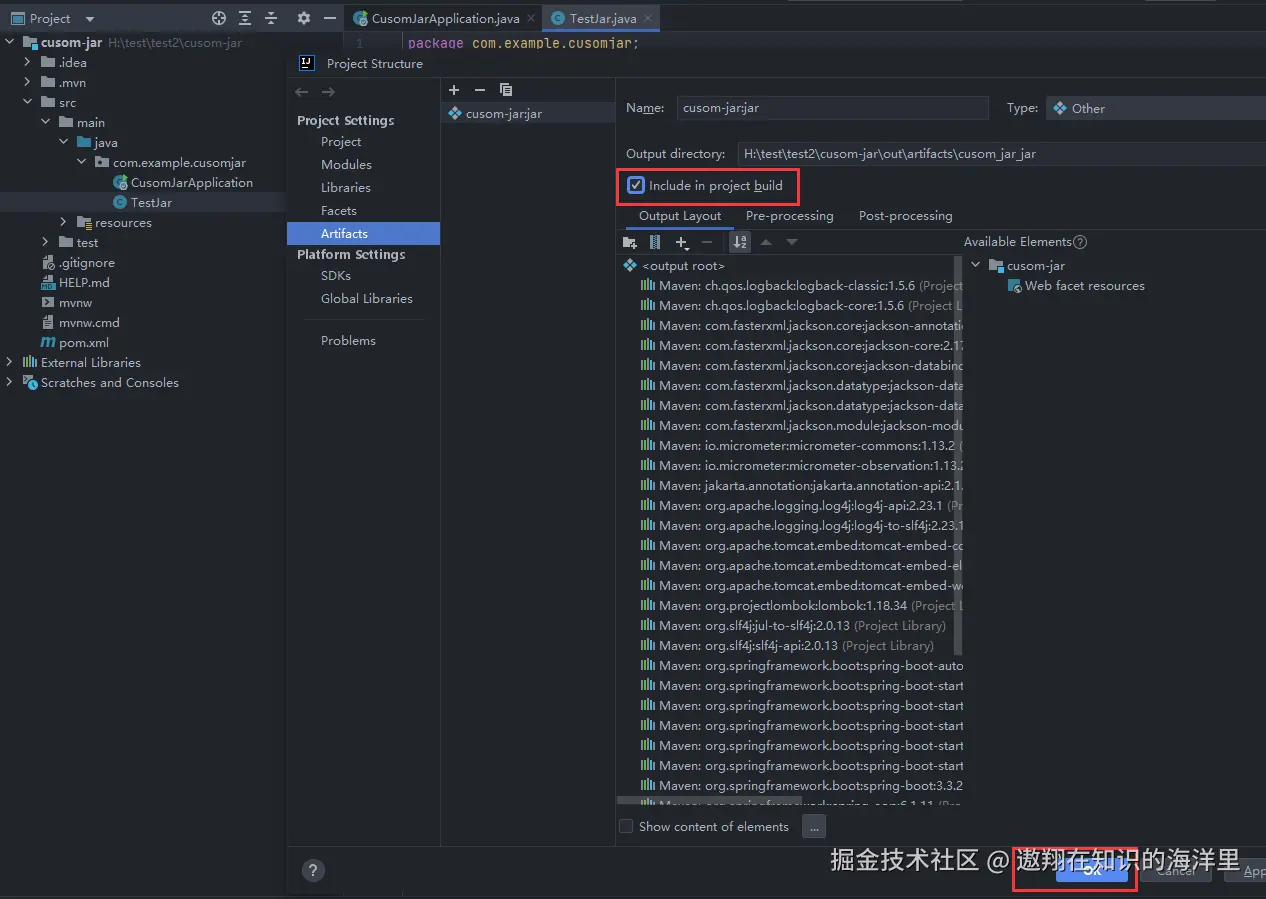This screenshot has height=899, width=1266.
Task: Go forward with the right arrow in Project Structure
Action: [x=328, y=92]
